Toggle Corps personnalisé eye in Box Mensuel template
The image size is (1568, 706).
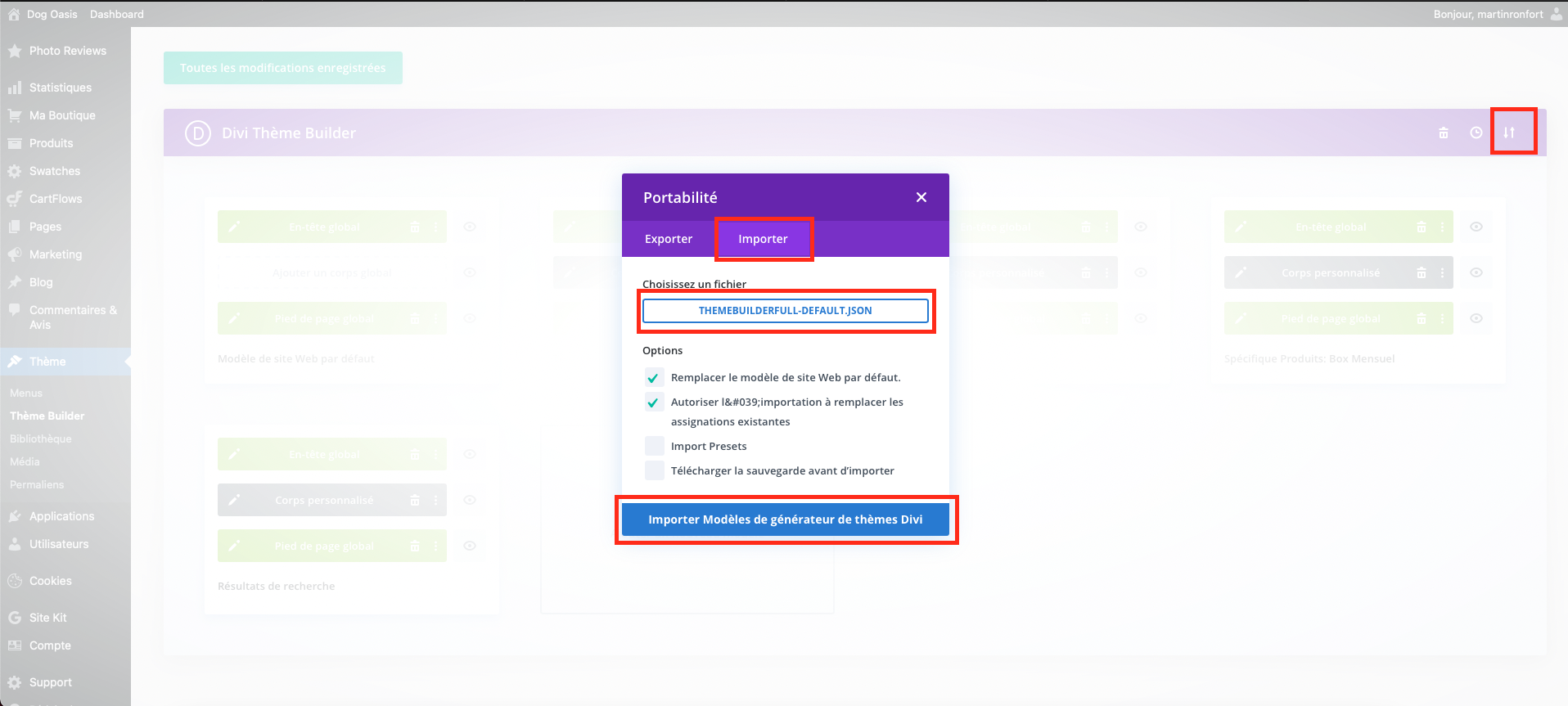tap(1476, 272)
